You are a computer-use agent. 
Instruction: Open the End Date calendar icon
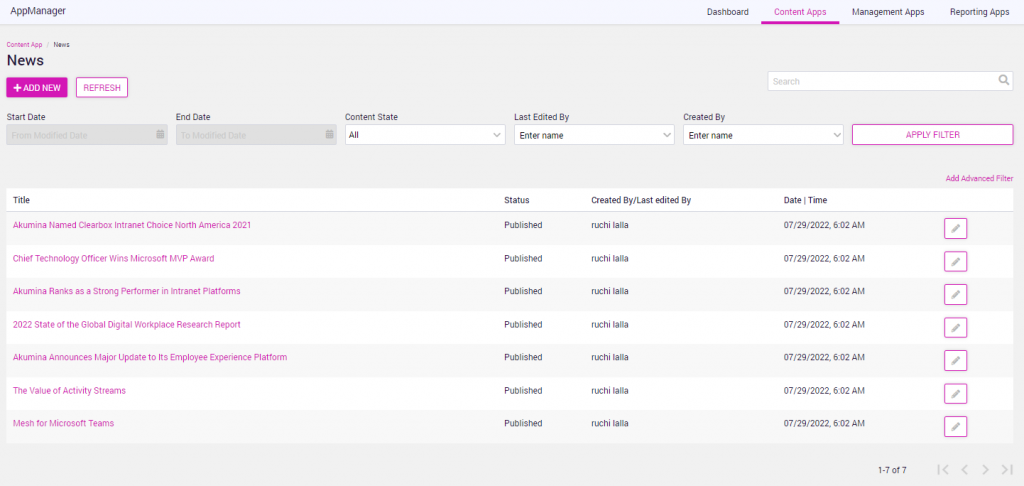pos(329,135)
